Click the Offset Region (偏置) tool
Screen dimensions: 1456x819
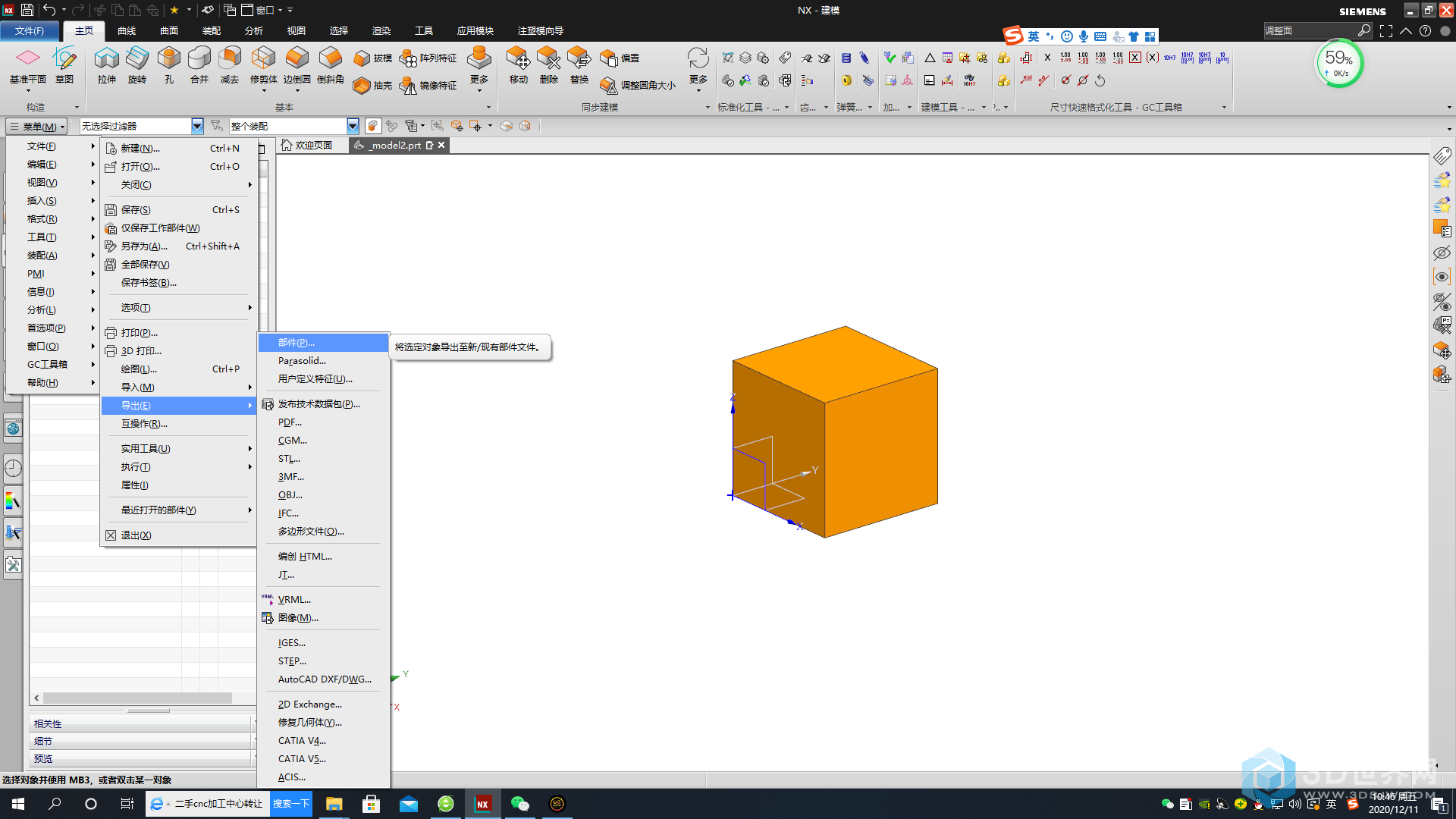click(620, 58)
